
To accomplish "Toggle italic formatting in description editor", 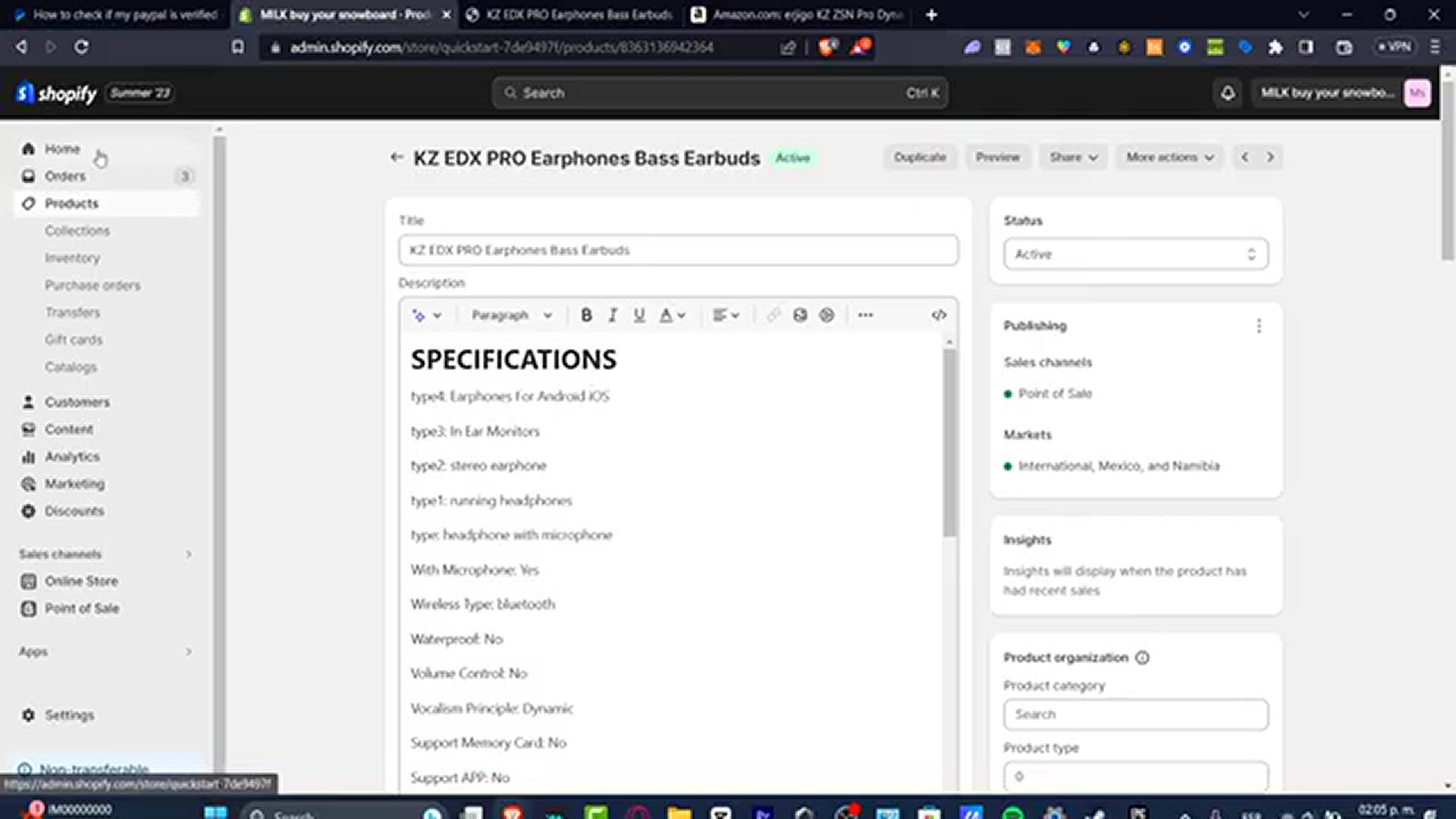I will pos(613,315).
